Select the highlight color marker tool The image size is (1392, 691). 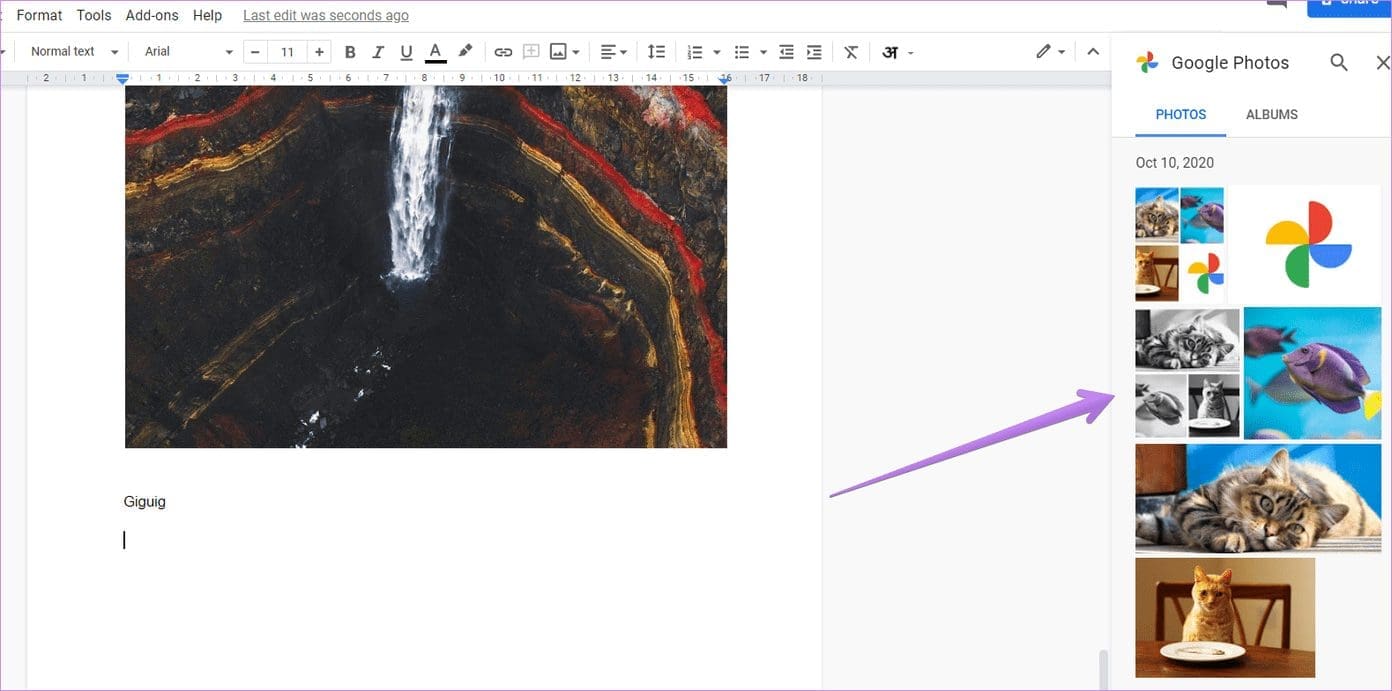465,52
